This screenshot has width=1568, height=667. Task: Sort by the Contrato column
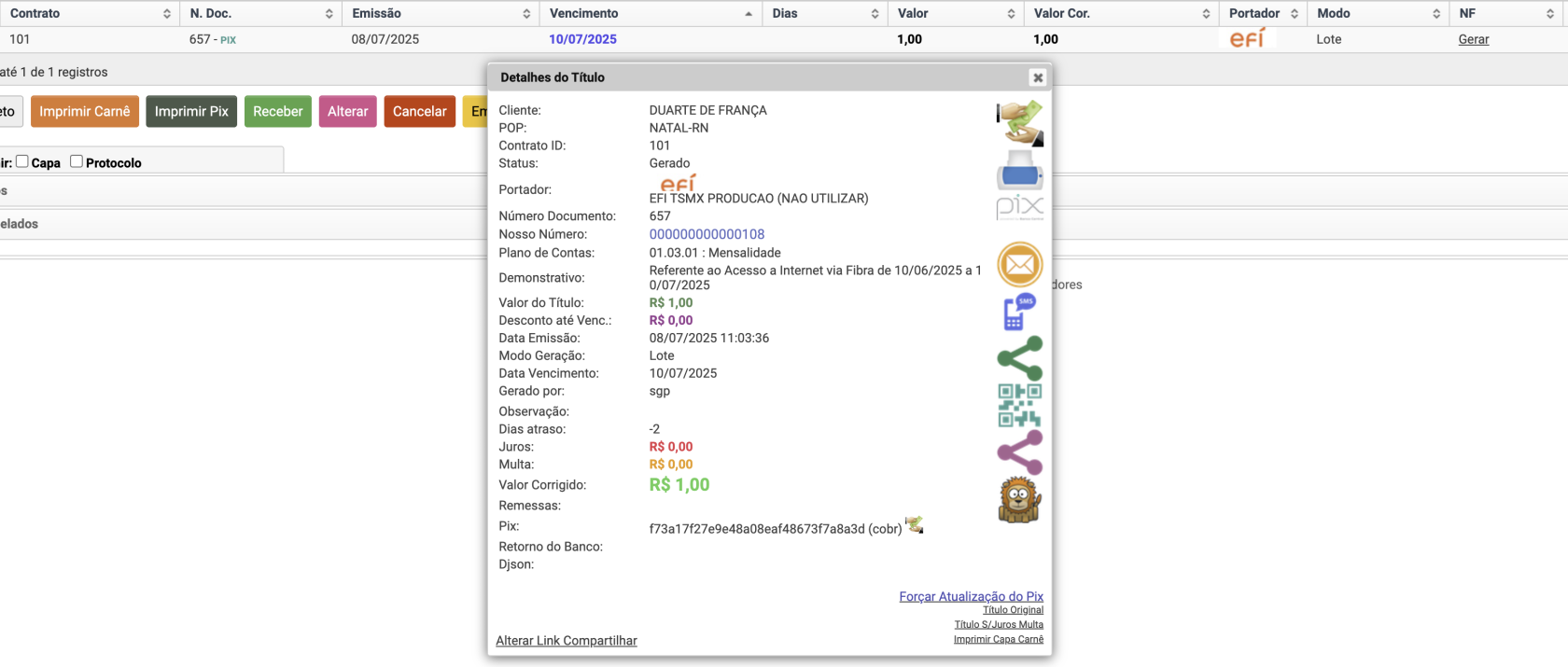coord(35,13)
